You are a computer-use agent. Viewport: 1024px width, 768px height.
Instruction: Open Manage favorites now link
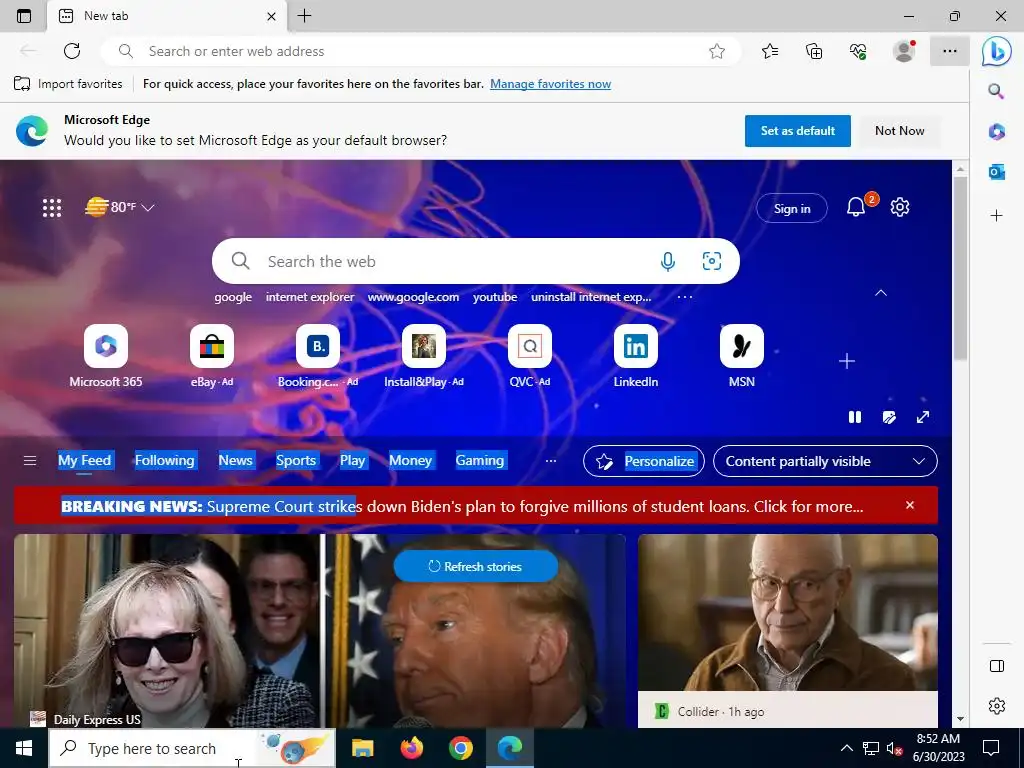(x=551, y=84)
